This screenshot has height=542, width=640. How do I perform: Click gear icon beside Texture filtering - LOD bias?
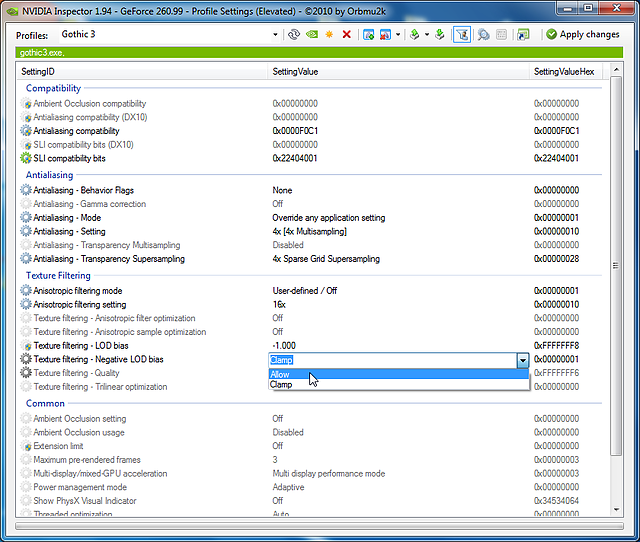27,346
